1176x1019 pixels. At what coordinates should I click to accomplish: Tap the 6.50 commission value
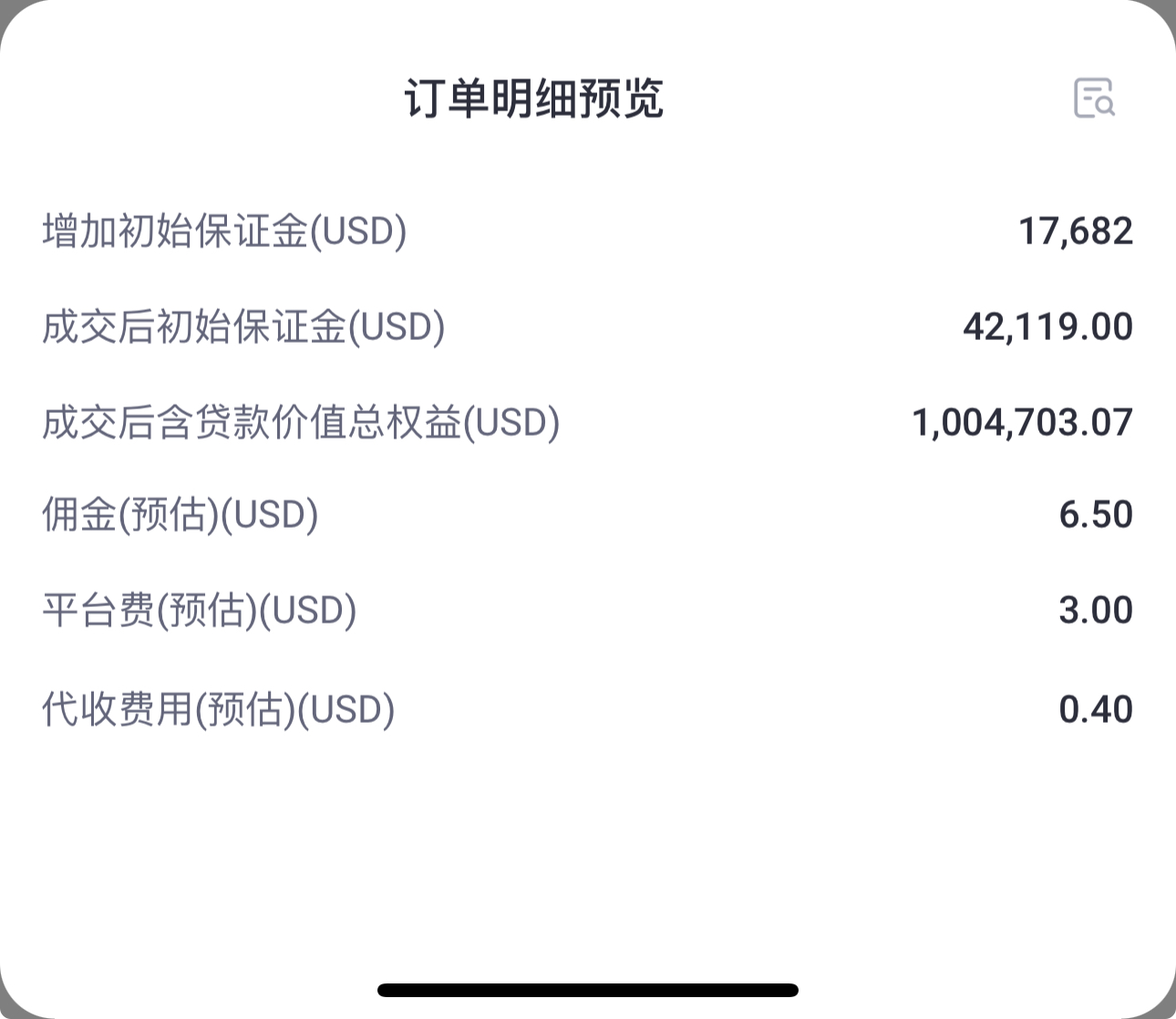point(1096,515)
